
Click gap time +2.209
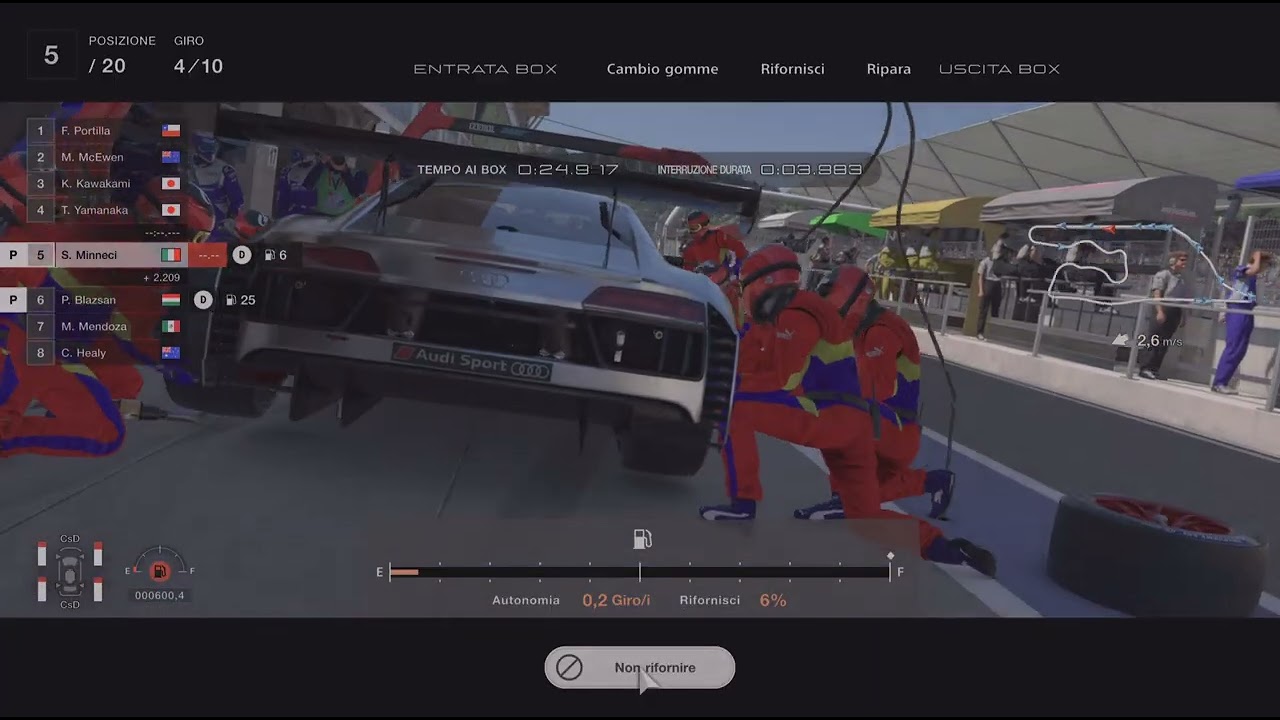(162, 277)
